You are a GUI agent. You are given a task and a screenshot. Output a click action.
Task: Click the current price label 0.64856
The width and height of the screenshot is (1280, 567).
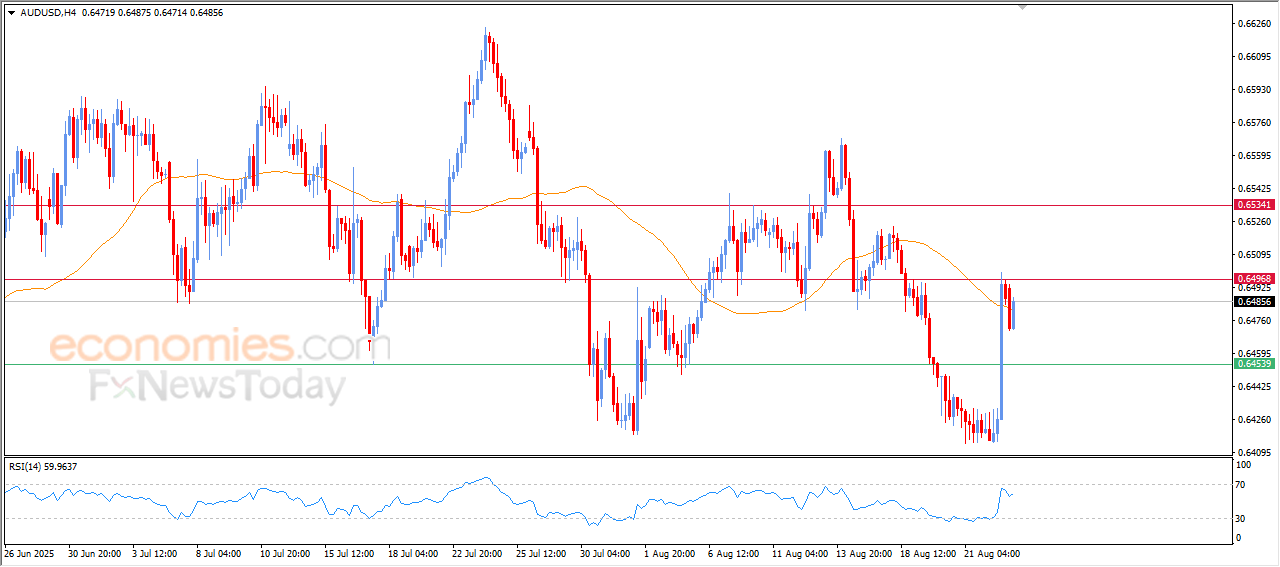pyautogui.click(x=1253, y=301)
